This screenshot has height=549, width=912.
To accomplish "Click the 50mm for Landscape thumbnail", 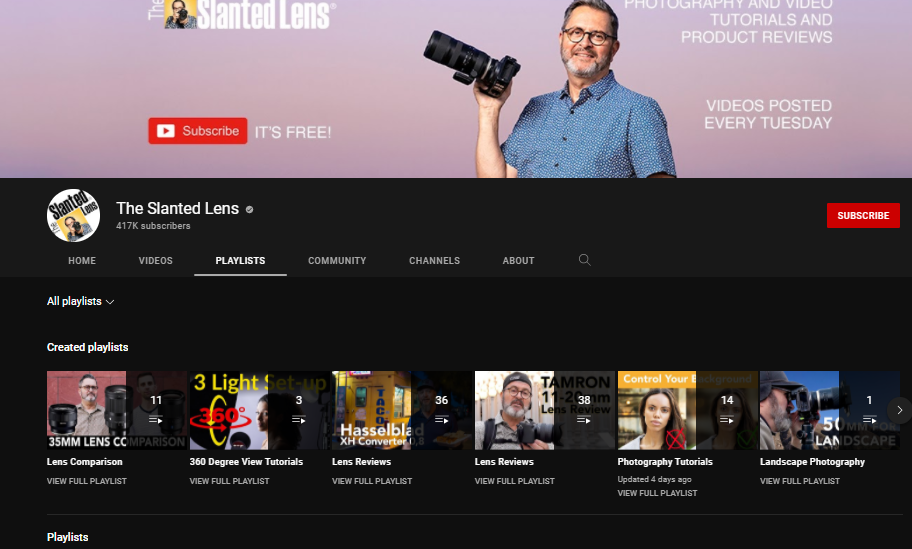I will pos(830,410).
